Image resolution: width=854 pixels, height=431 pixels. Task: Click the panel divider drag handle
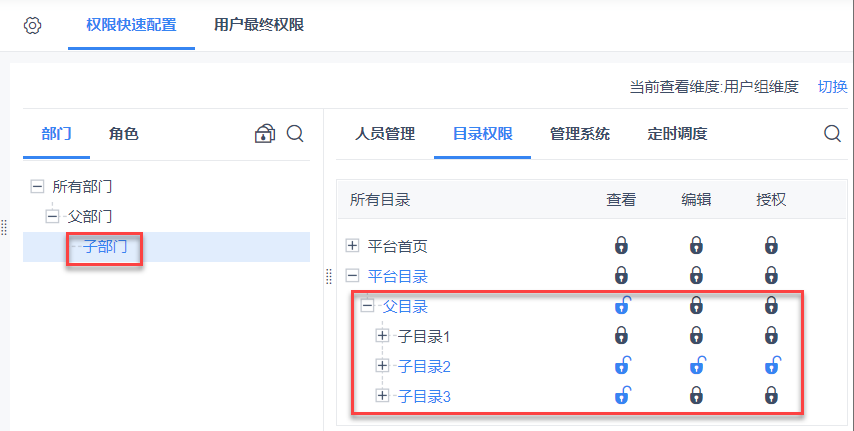pyautogui.click(x=328, y=277)
